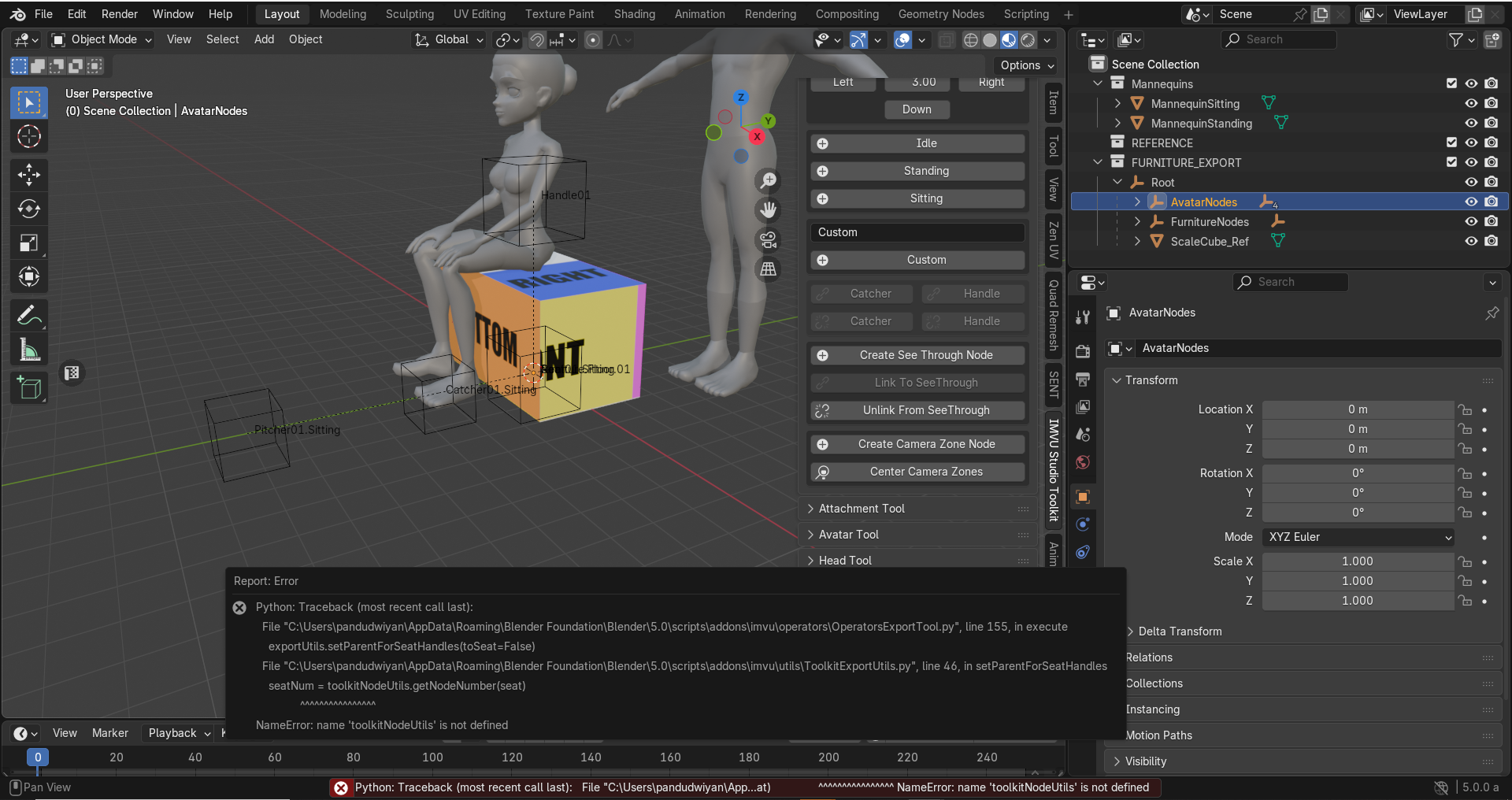Toggle snapping magnet in header
Viewport: 1512px width, 800px height.
click(x=537, y=40)
